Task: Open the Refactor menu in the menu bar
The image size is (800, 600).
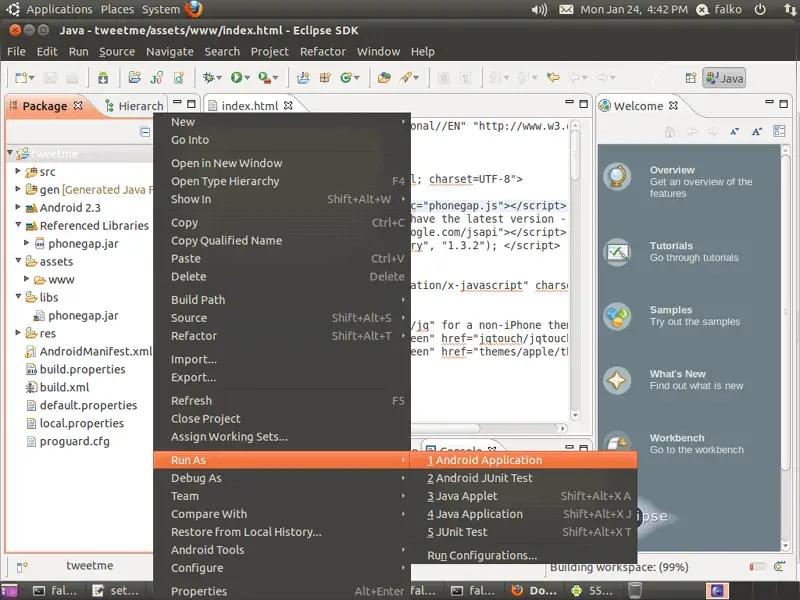Action: tap(323, 52)
